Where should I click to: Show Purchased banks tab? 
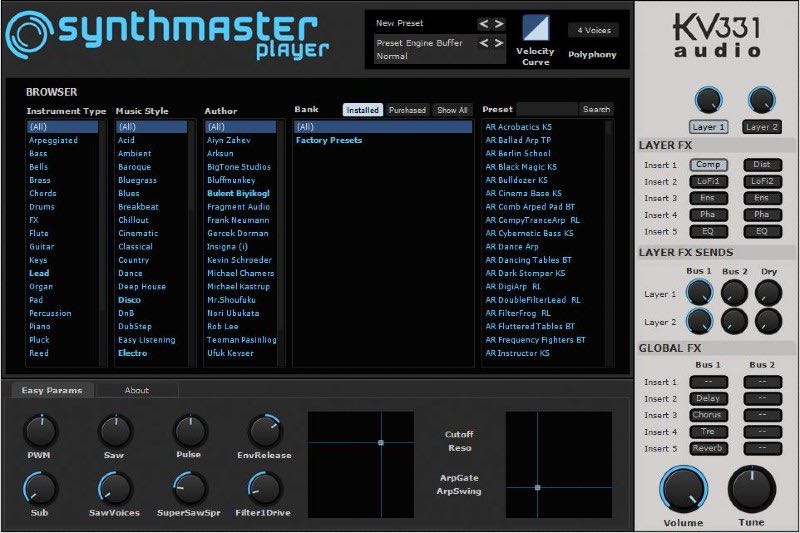coord(407,110)
